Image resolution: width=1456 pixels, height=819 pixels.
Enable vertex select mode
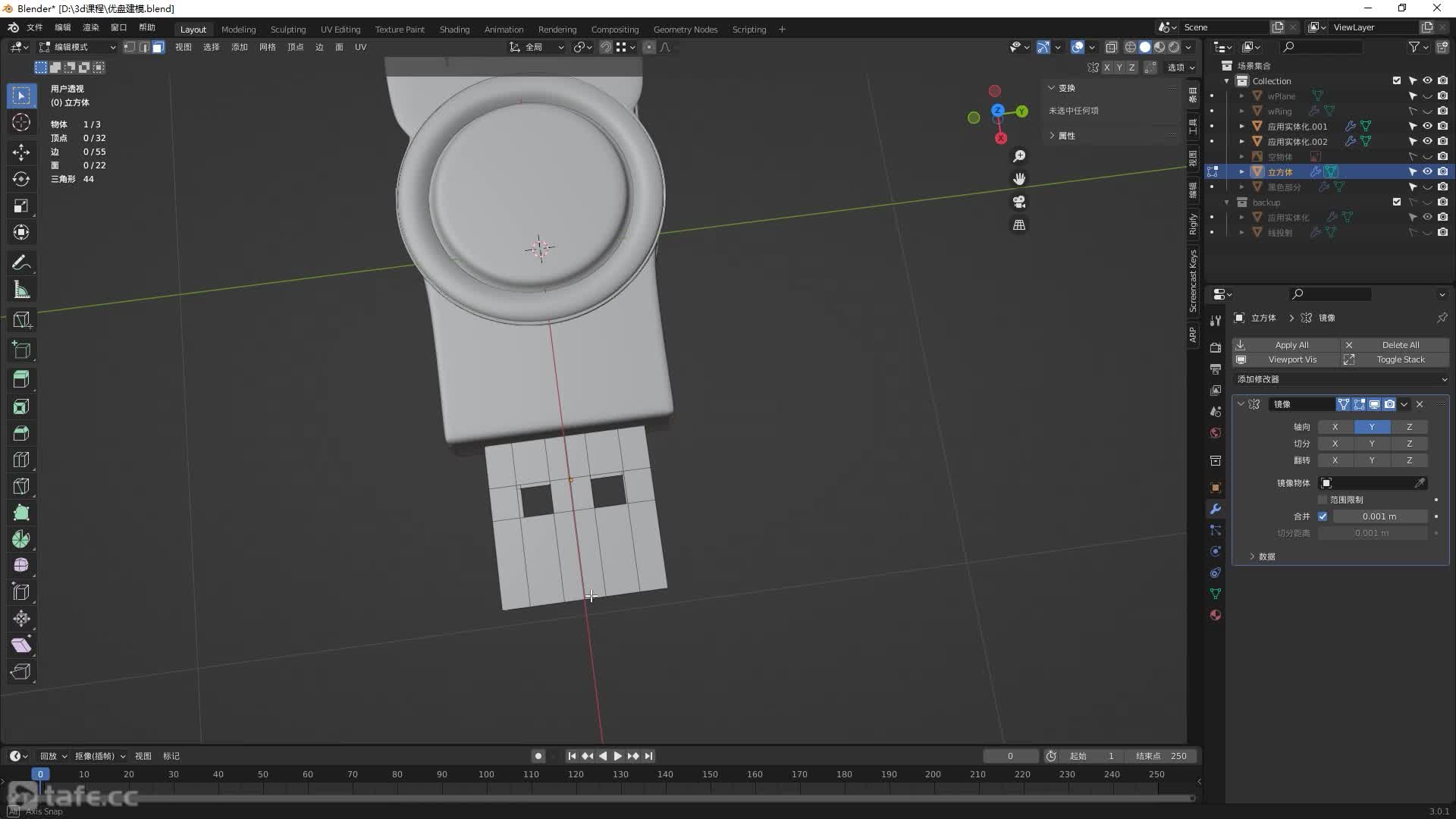click(x=130, y=47)
